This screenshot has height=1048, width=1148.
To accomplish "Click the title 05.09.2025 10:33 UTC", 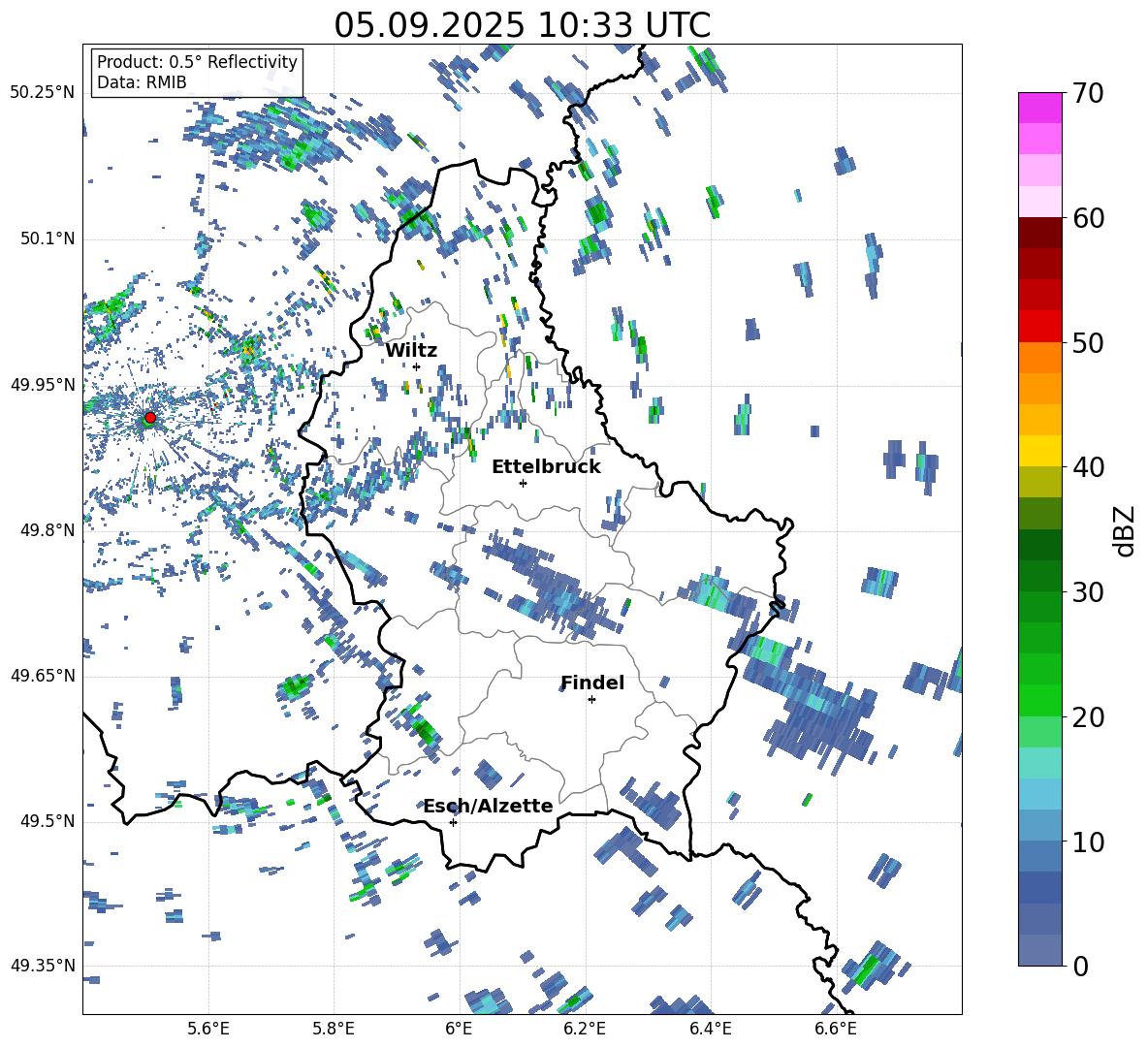I will tap(523, 25).
